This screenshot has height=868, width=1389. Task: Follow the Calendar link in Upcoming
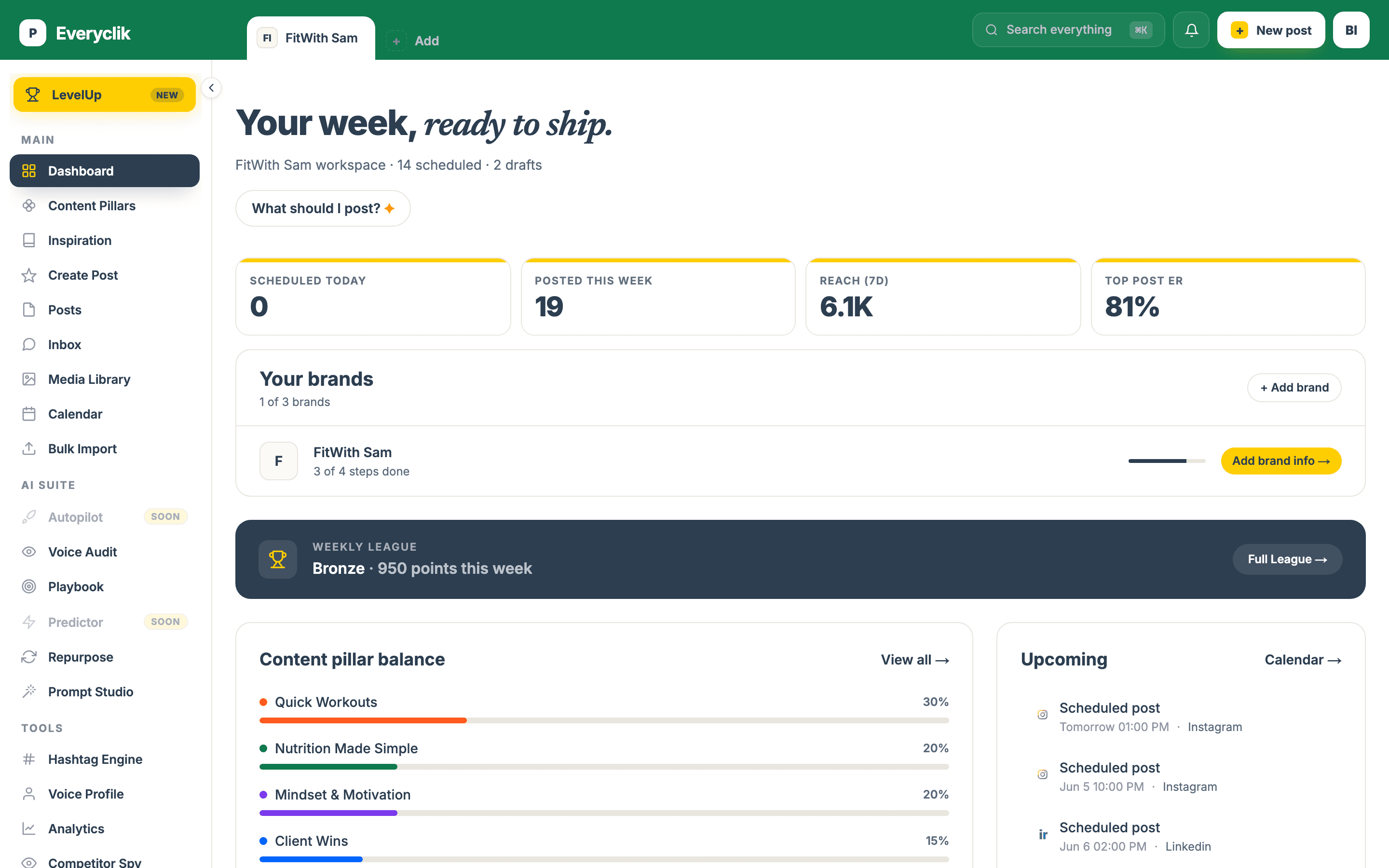click(x=1302, y=660)
